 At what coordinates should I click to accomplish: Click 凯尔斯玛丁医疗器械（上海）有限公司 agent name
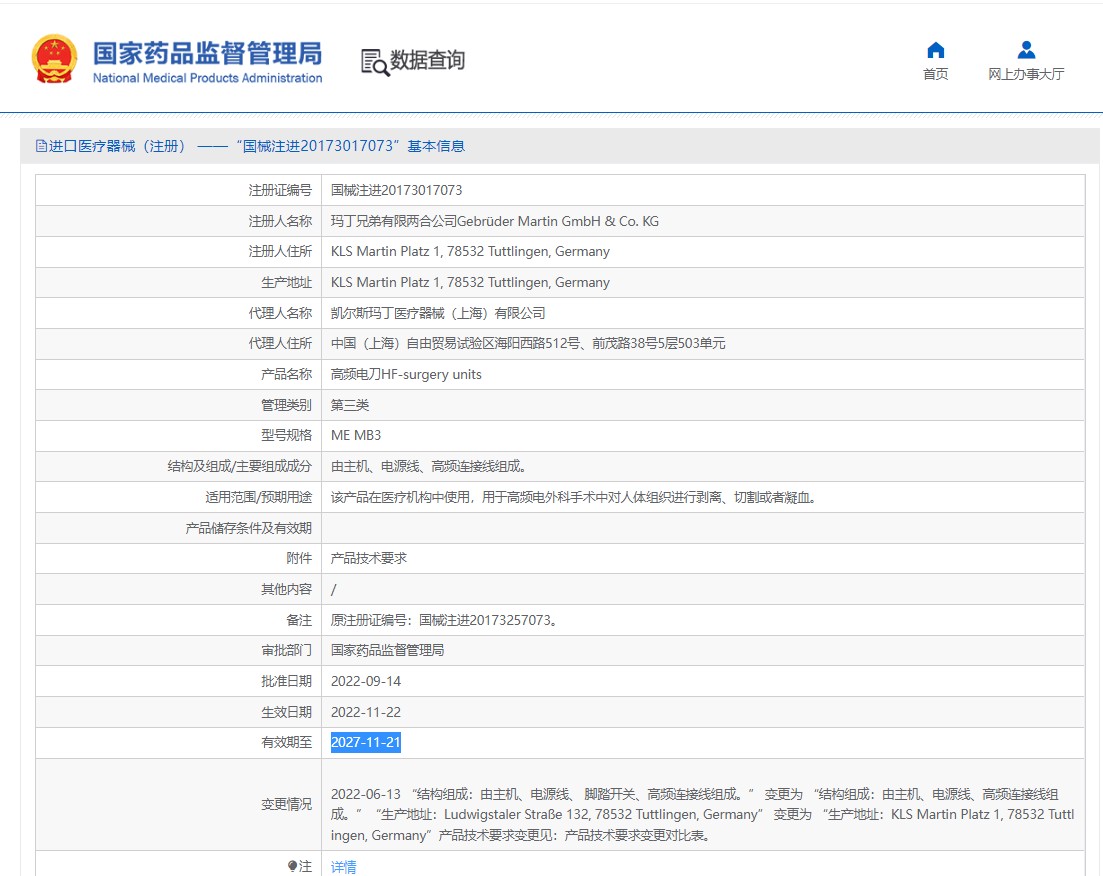point(438,313)
